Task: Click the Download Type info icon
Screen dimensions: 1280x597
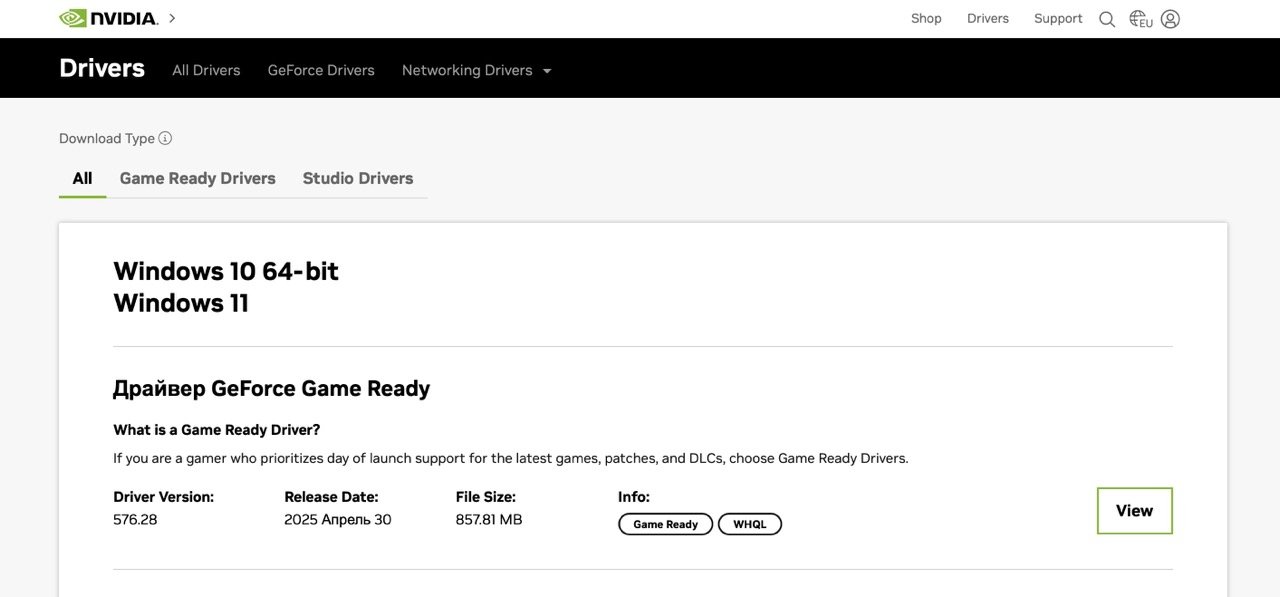Action: coord(165,138)
